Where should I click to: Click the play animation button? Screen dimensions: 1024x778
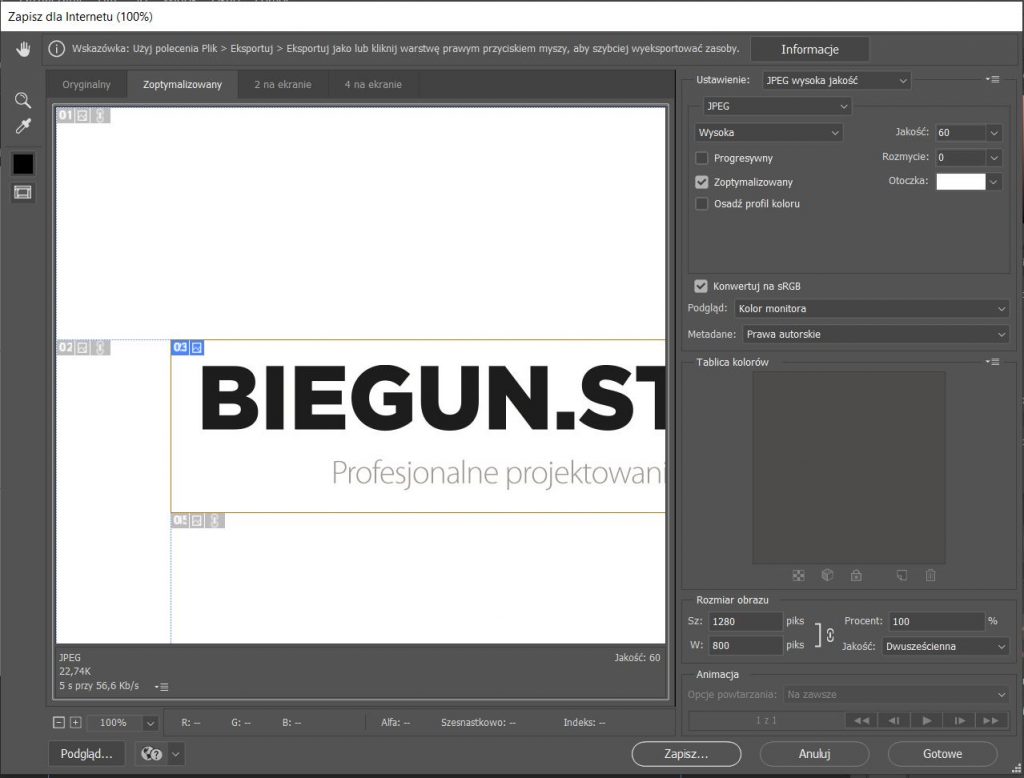(x=927, y=721)
